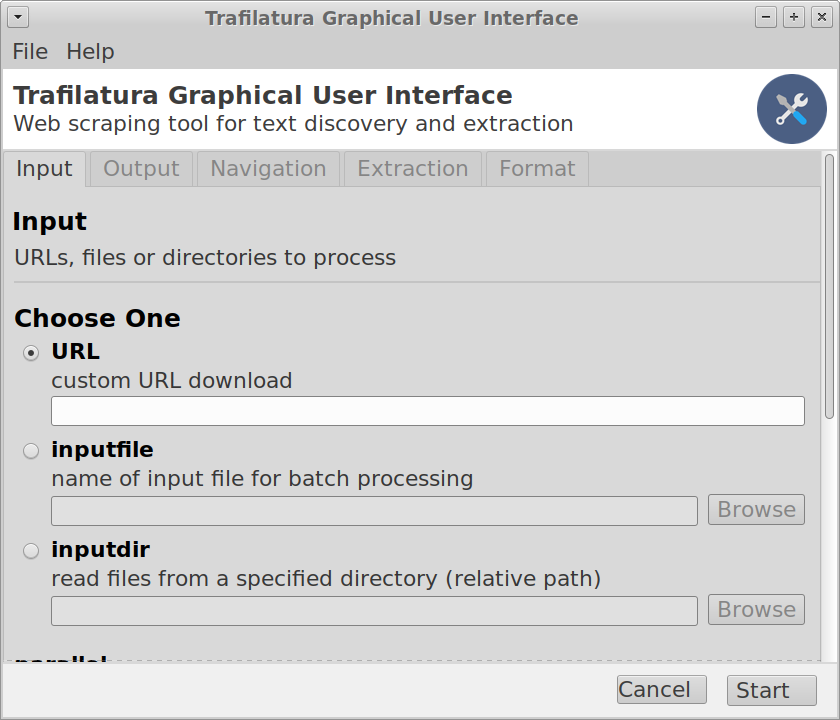
Task: Click the custom URL download text field
Action: pyautogui.click(x=428, y=411)
